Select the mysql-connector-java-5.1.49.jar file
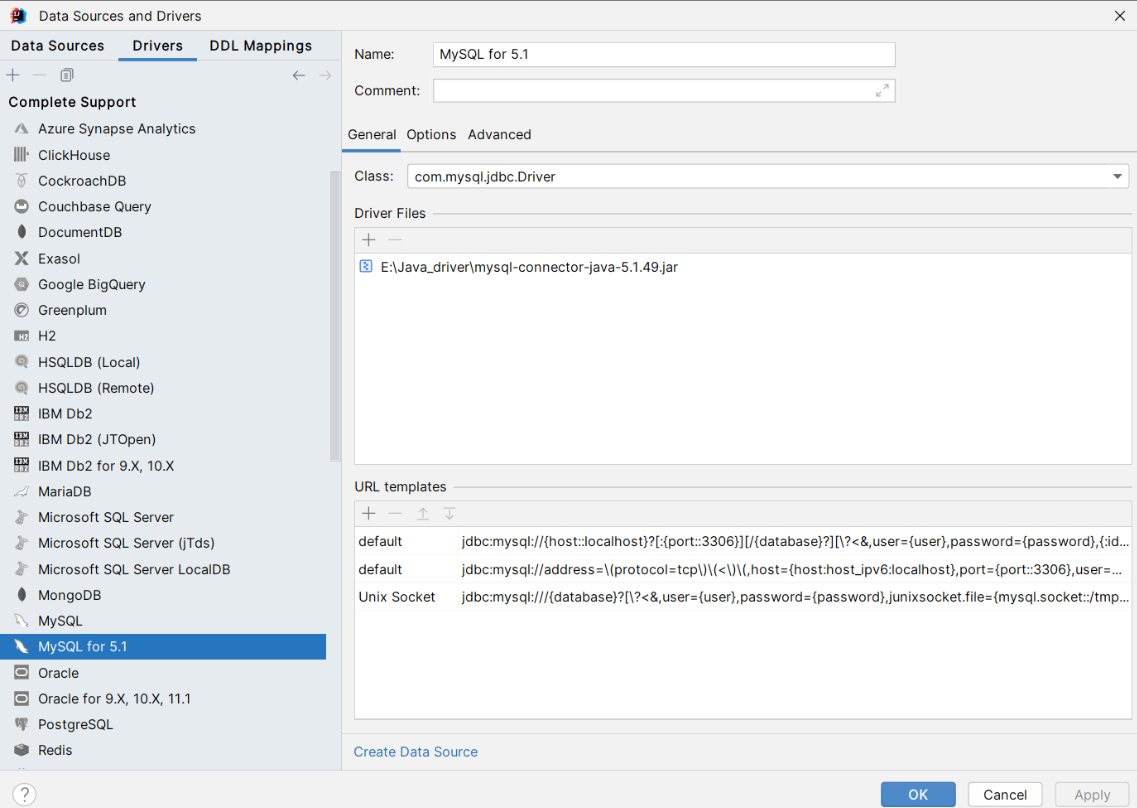This screenshot has width=1137, height=808. tap(743, 267)
